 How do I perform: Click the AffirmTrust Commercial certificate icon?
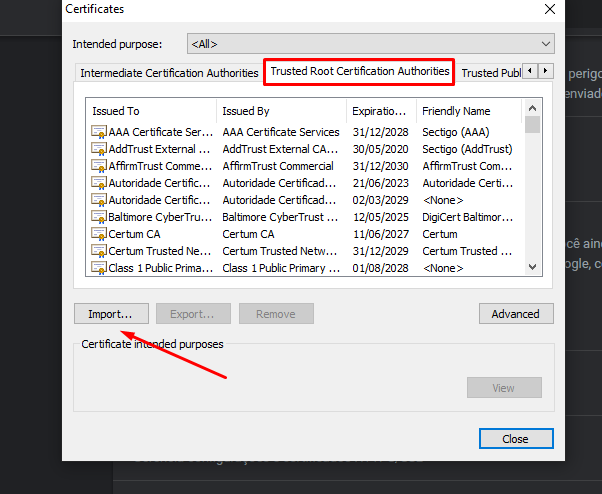(x=99, y=166)
